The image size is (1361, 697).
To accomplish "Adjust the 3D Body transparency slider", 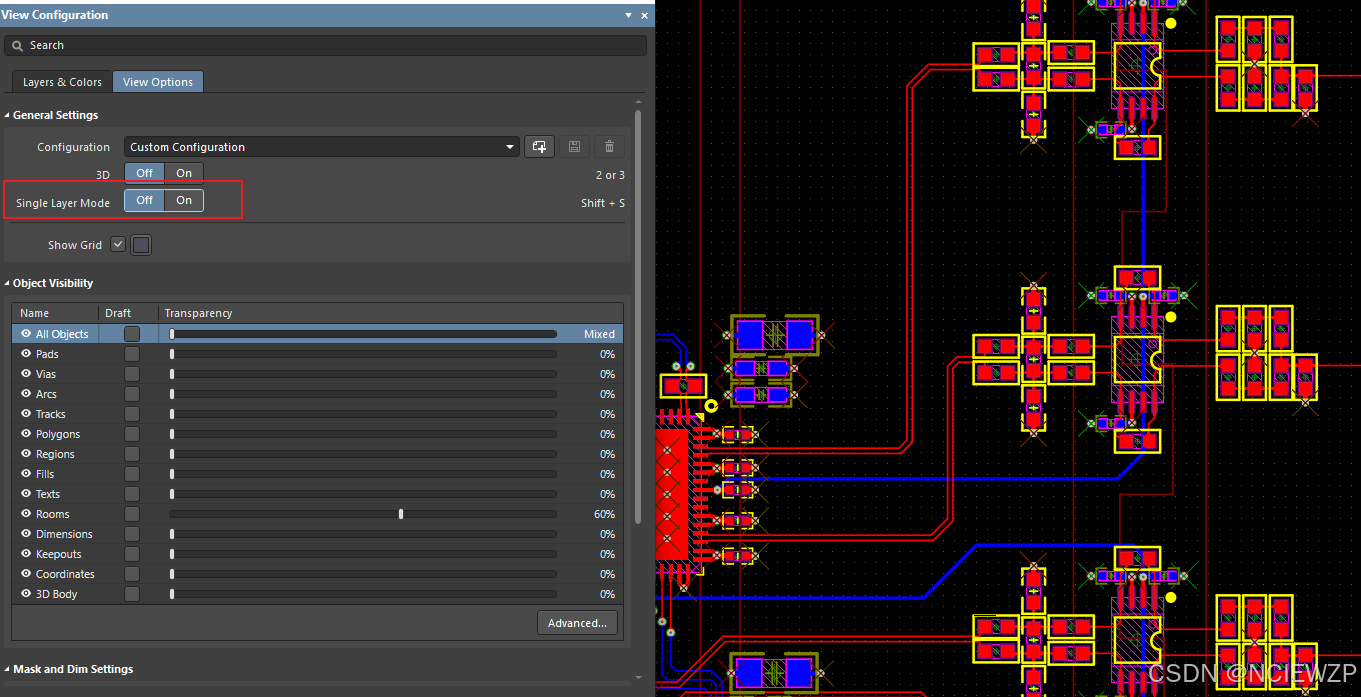I will click(x=363, y=594).
